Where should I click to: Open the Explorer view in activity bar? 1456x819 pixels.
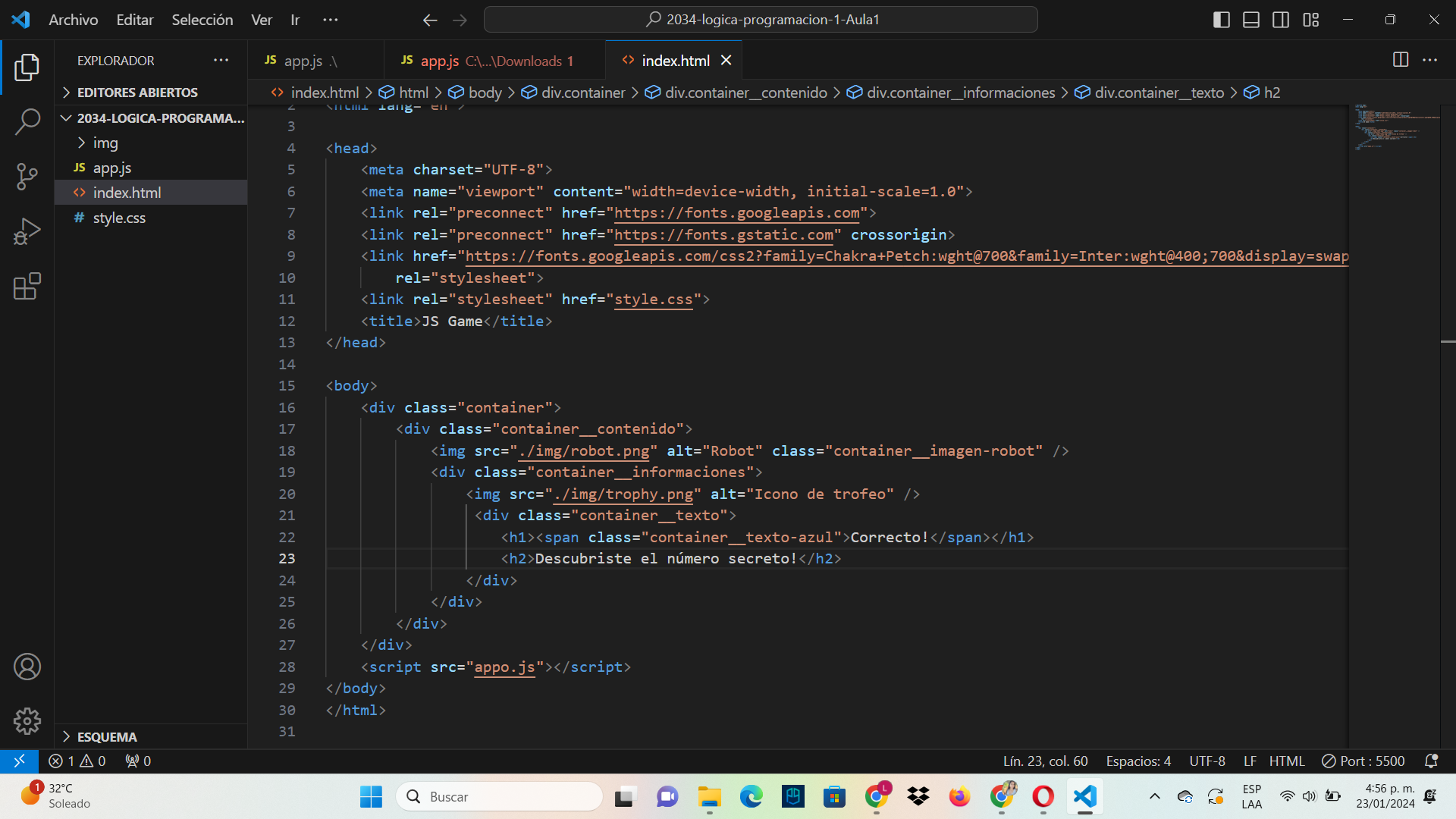[27, 67]
